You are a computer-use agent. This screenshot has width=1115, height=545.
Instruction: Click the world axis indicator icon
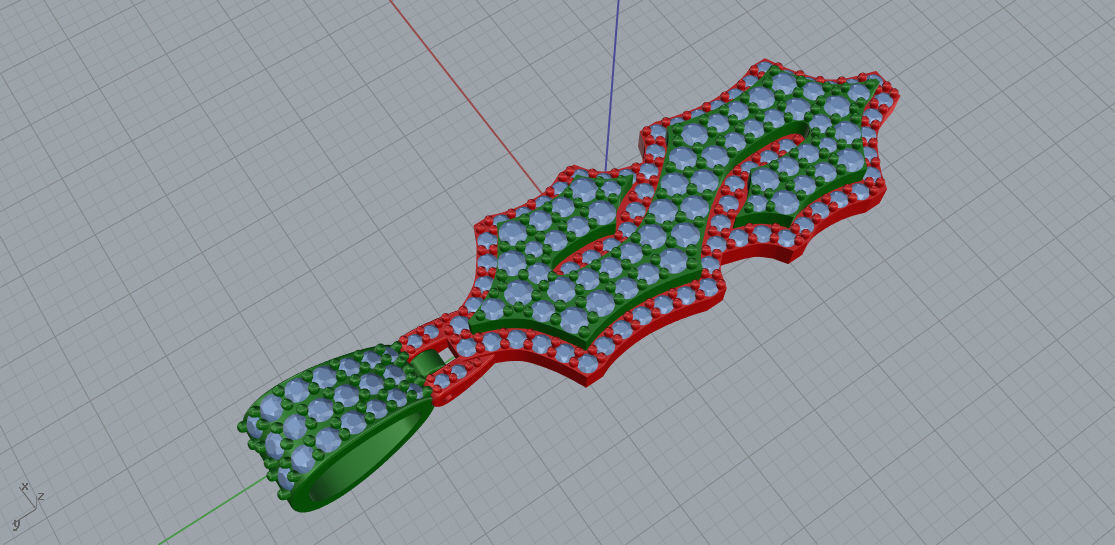coord(28,507)
